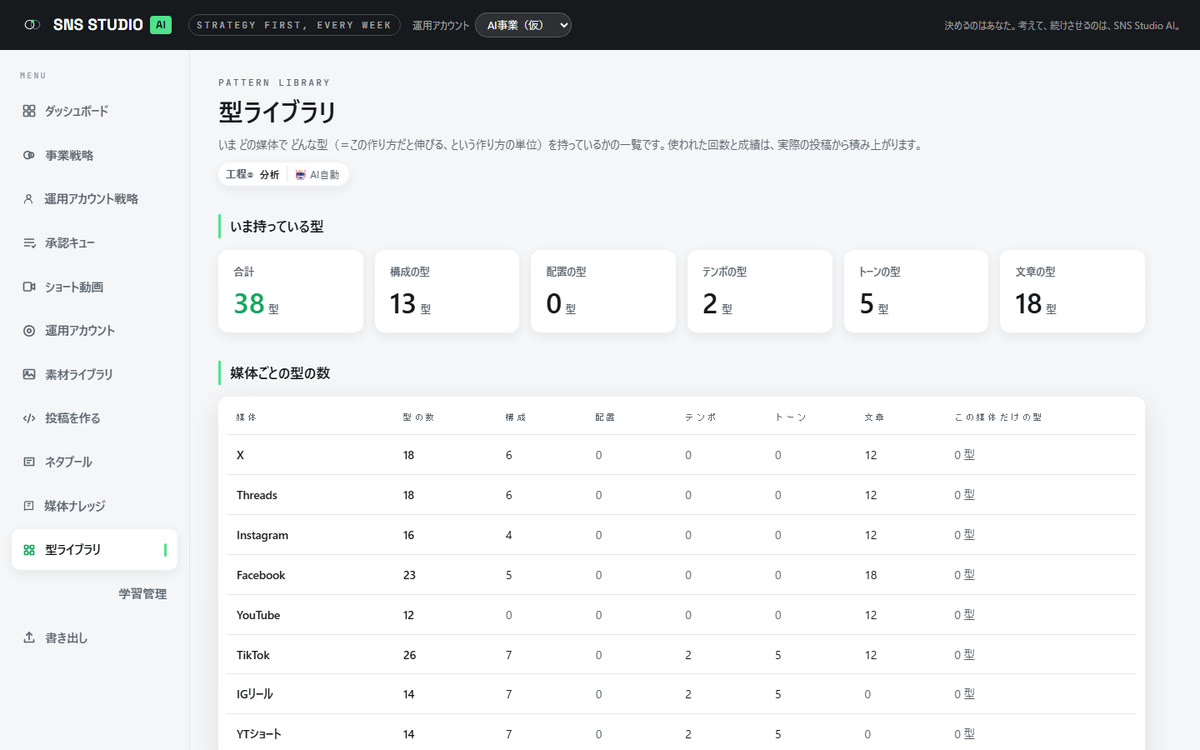
Task: Click the SNS Studio logo icon
Action: click(32, 25)
